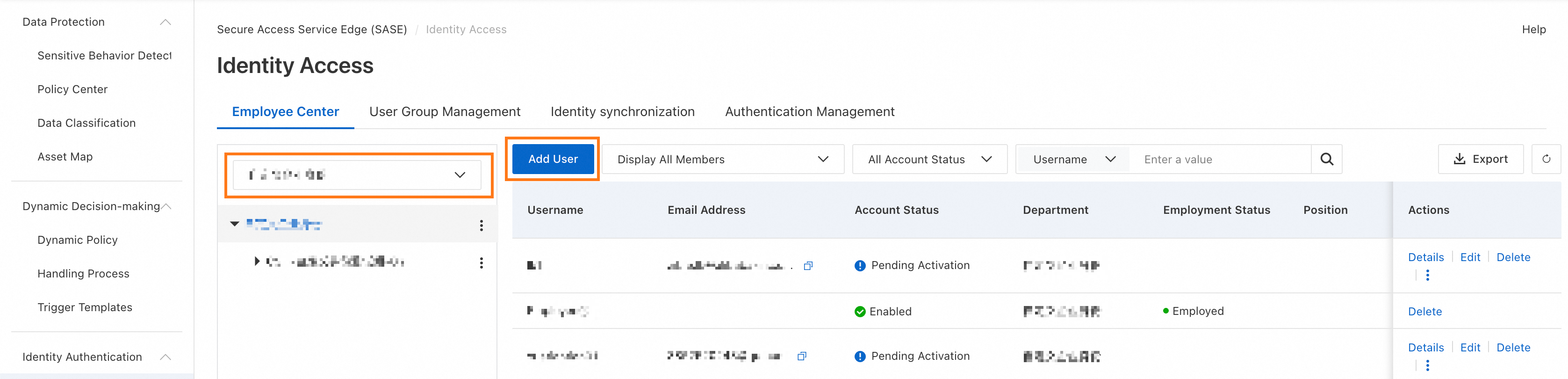Screen dimensions: 1568x379
Task: Open Policy Center in the sidebar
Action: 72,89
